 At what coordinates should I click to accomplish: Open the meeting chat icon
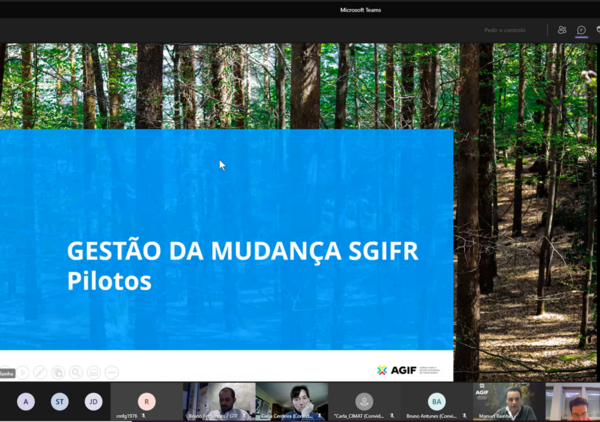click(581, 30)
